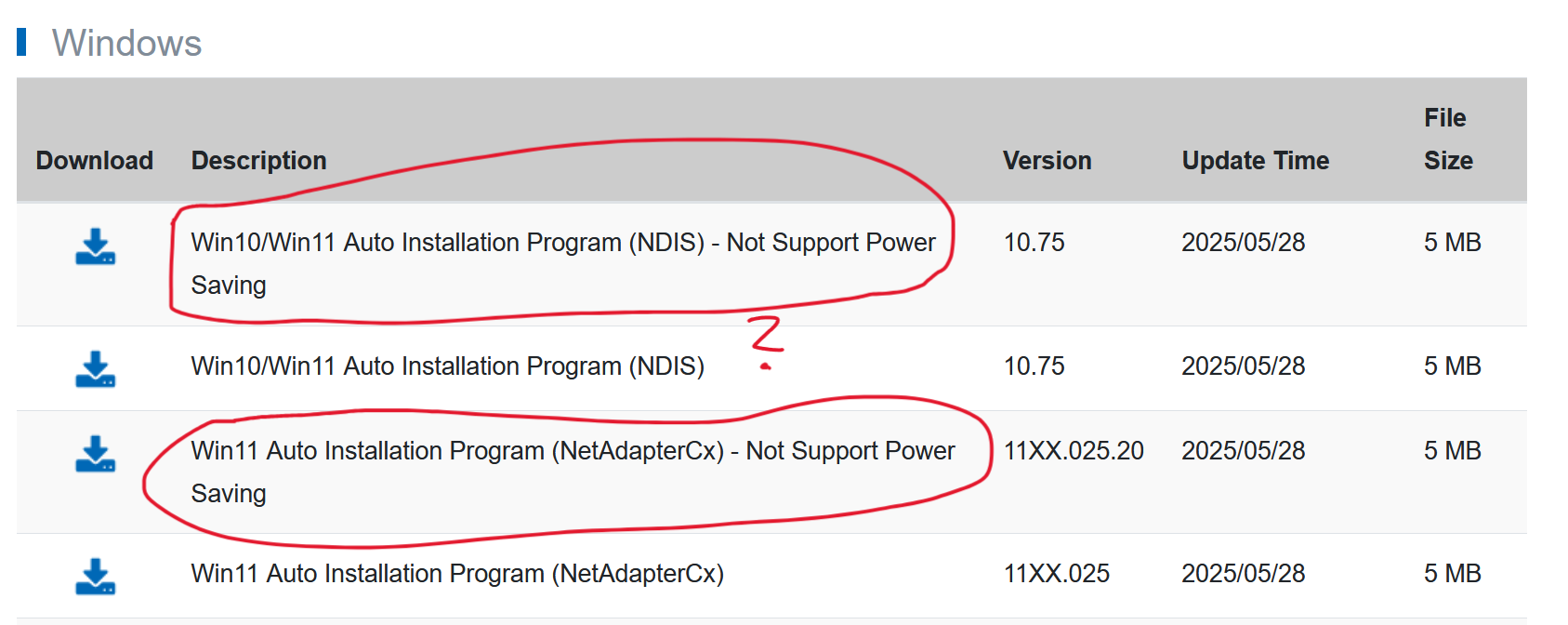The width and height of the screenshot is (1568, 625).
Task: Click the File Size column header
Action: (x=1447, y=140)
